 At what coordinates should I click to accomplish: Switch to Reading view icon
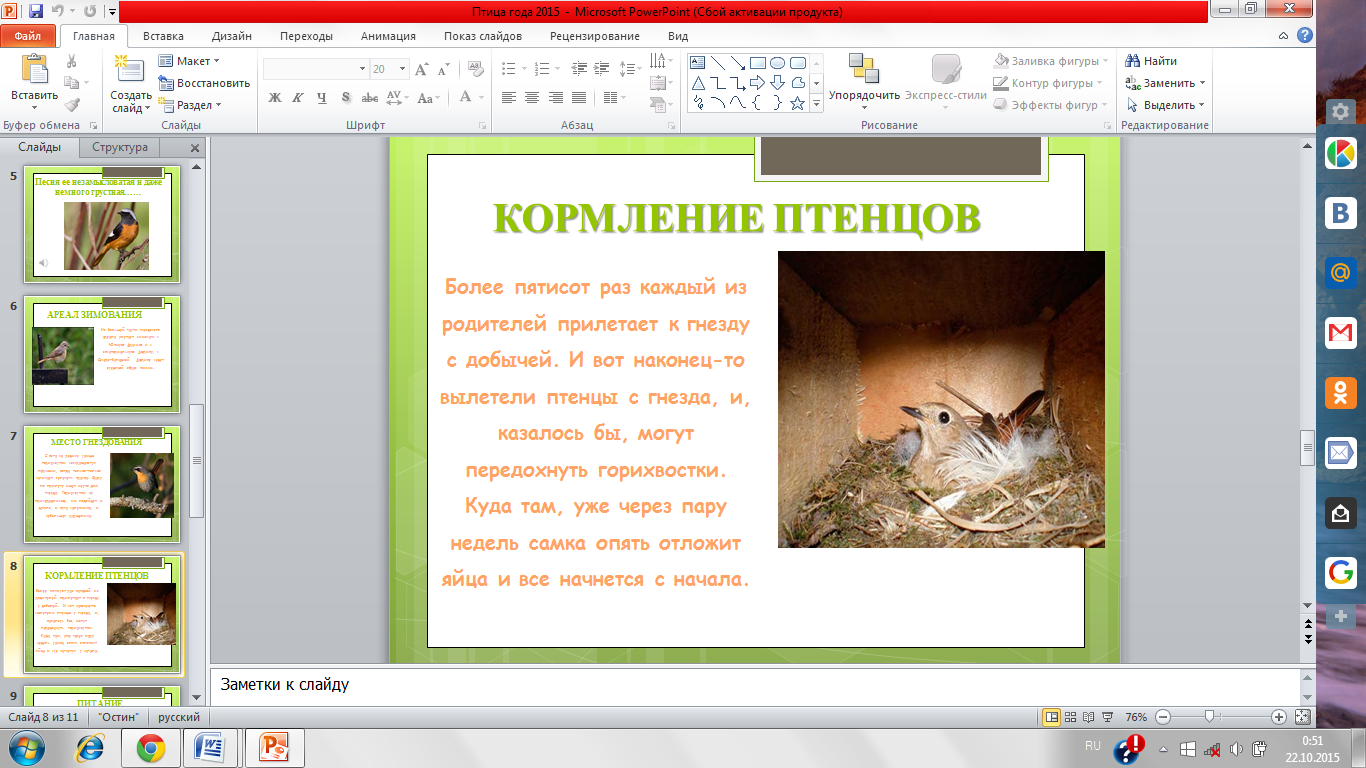point(1088,717)
